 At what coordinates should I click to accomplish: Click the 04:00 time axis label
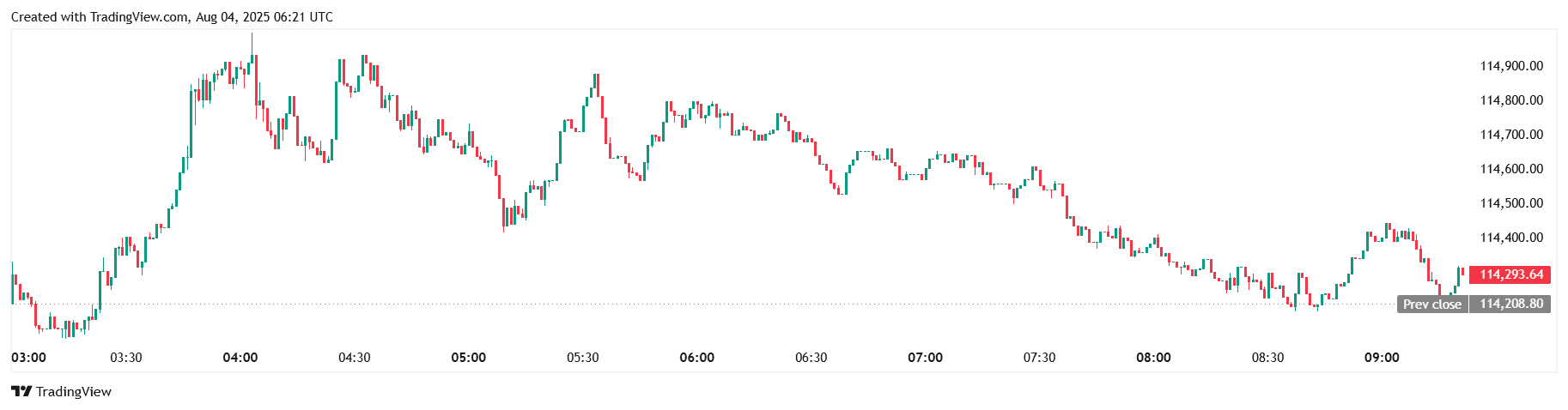(x=240, y=358)
